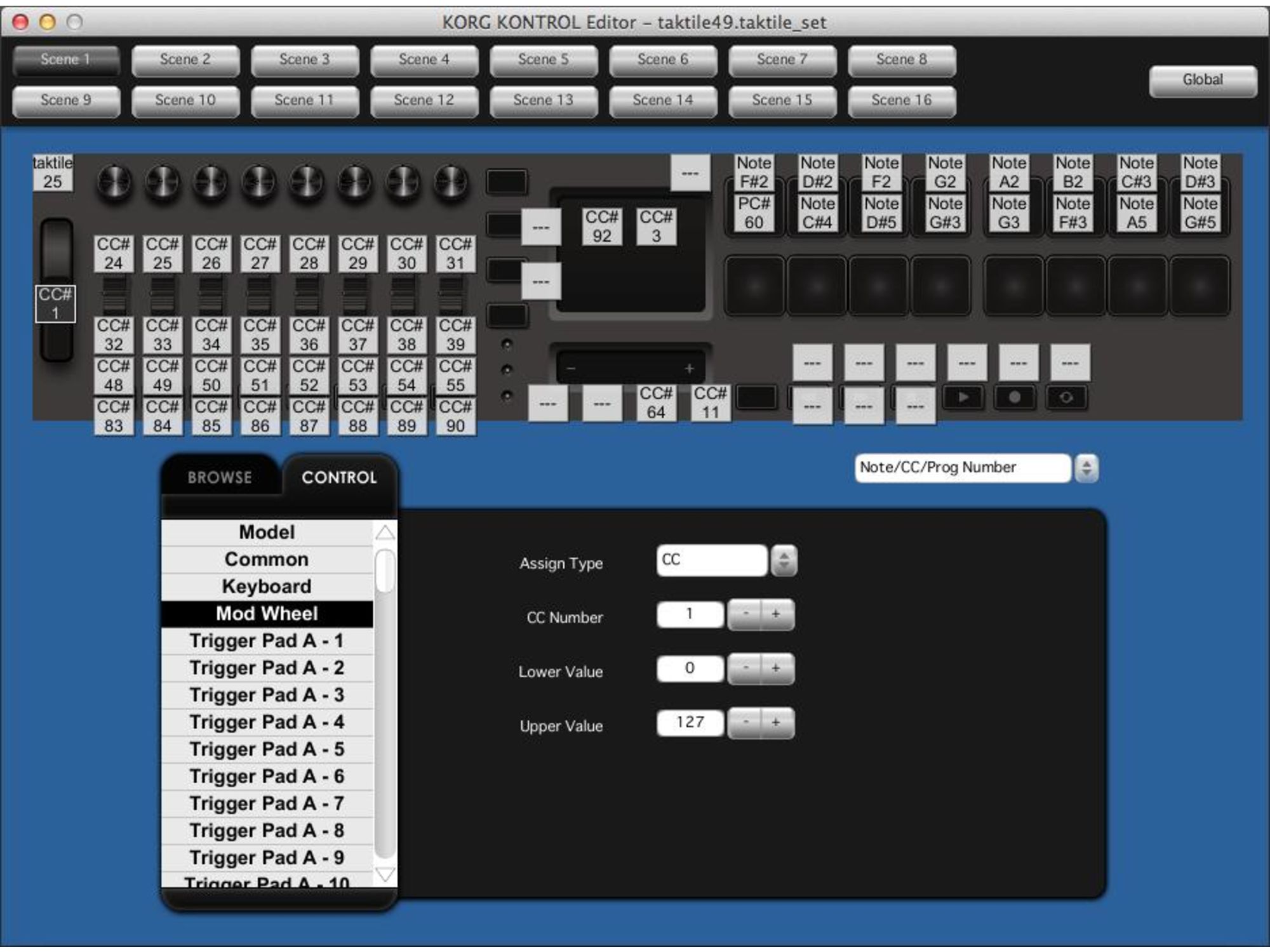The image size is (1270, 952).
Task: Select the rotary knob above CC#25
Action: point(163,183)
